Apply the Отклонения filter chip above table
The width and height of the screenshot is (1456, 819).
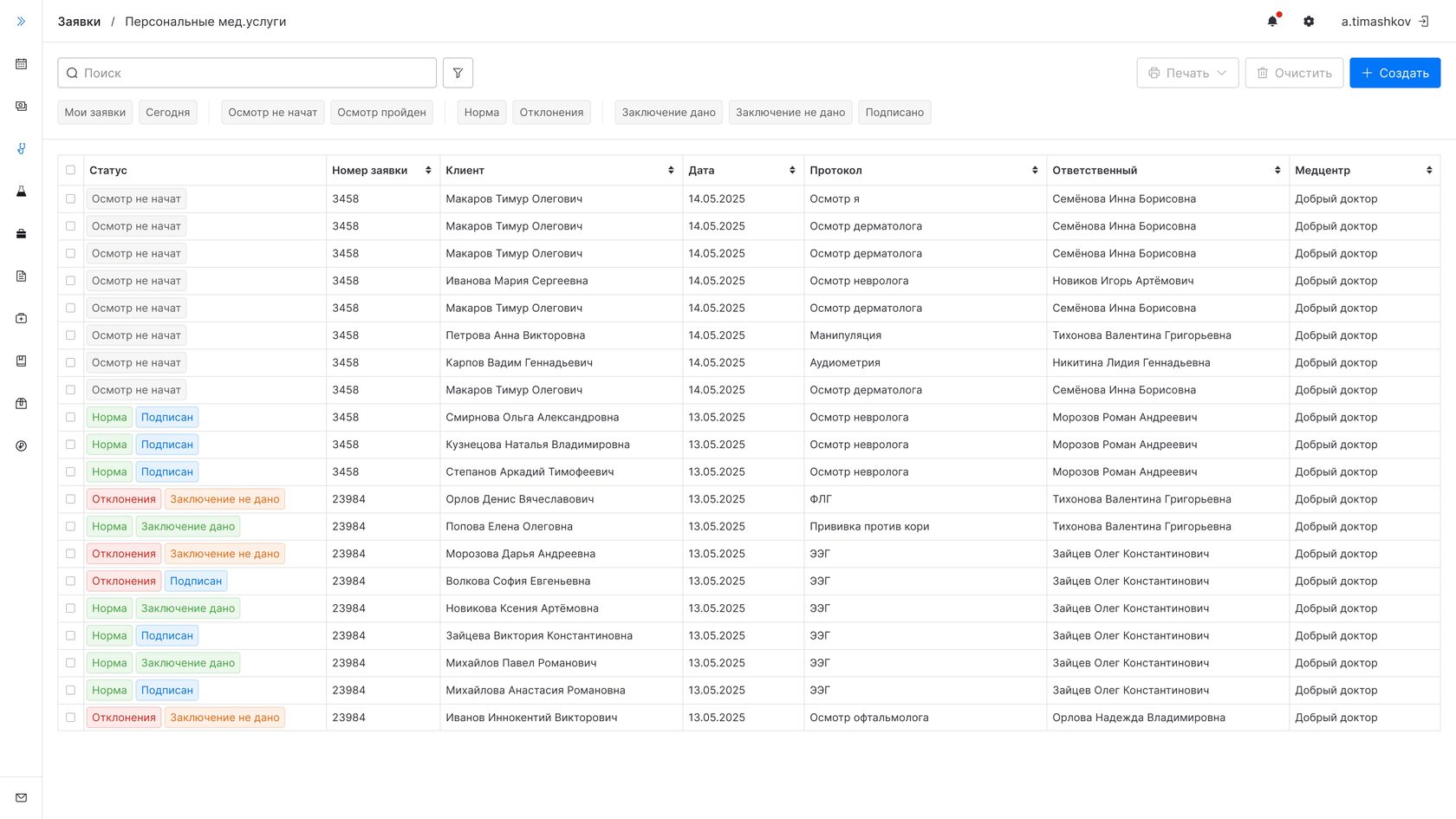coord(551,113)
